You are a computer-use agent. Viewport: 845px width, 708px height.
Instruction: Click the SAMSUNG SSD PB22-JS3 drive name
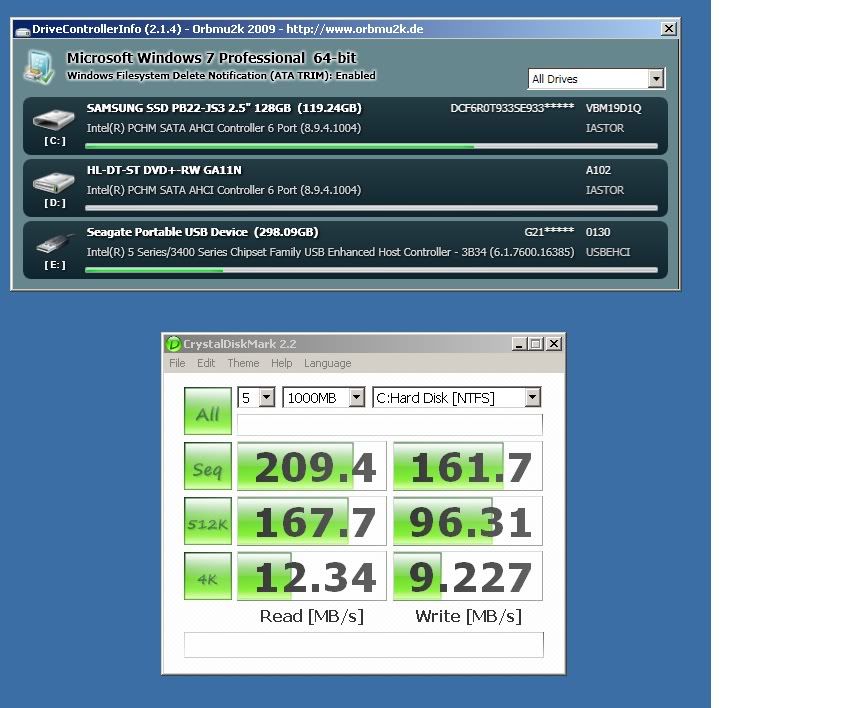(x=224, y=108)
